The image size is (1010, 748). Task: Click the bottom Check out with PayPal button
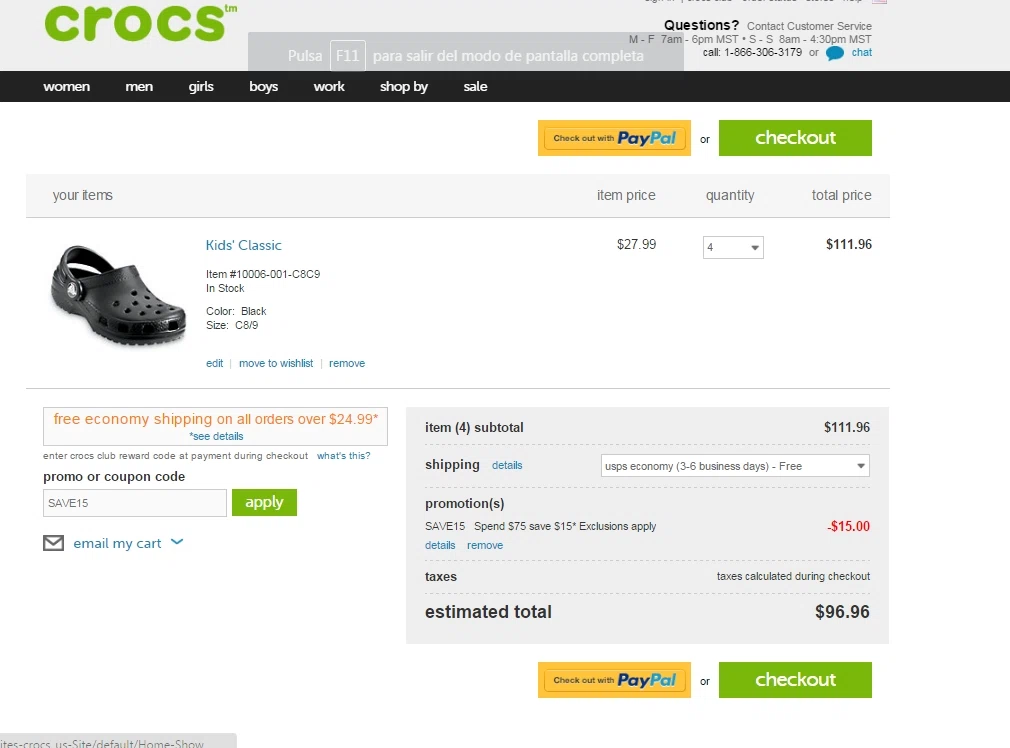click(615, 680)
